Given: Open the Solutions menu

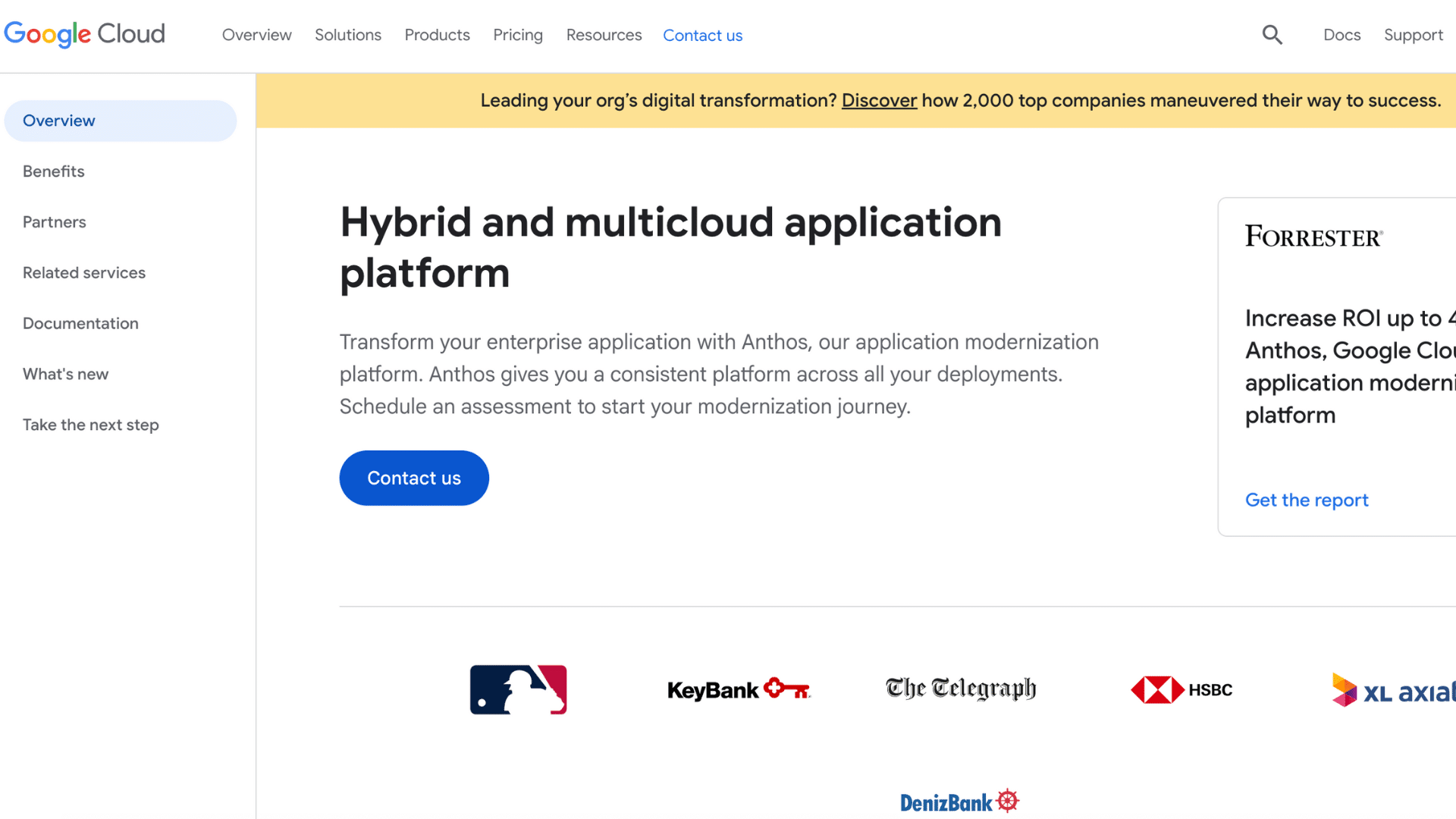Looking at the screenshot, I should click(347, 35).
